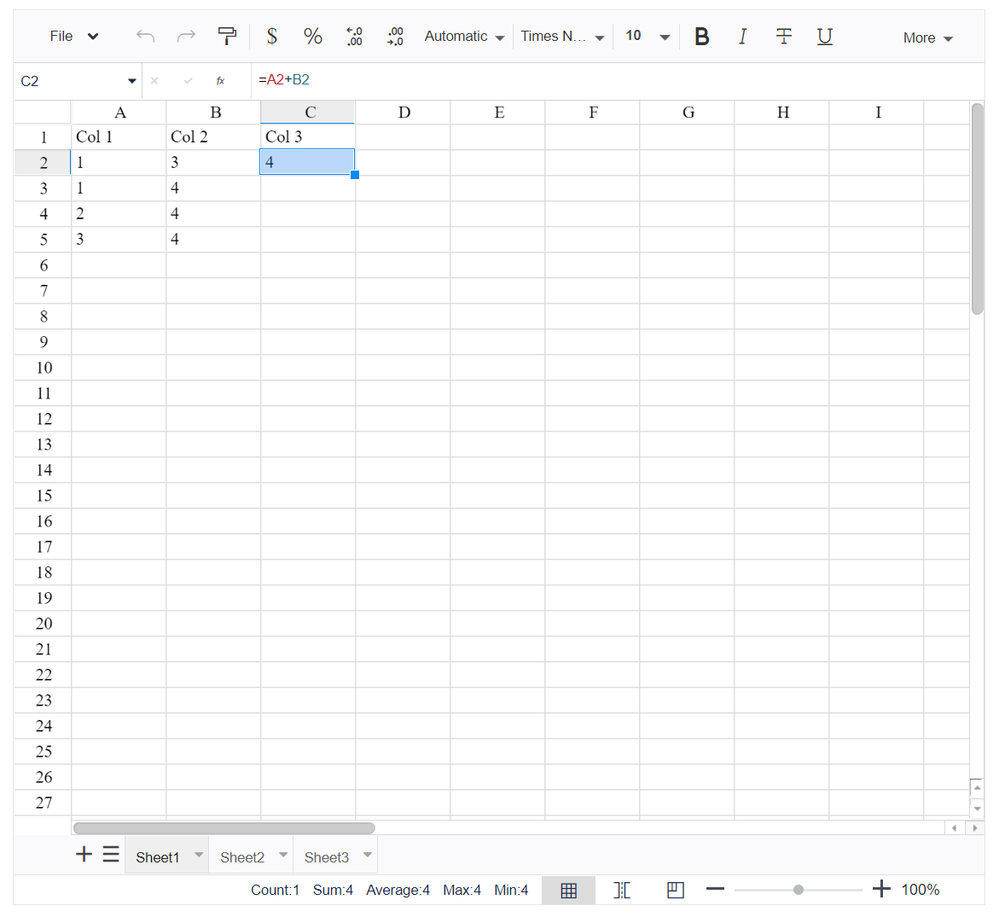The height and width of the screenshot is (917, 999).
Task: Click cell containing Col 3
Action: 308,137
